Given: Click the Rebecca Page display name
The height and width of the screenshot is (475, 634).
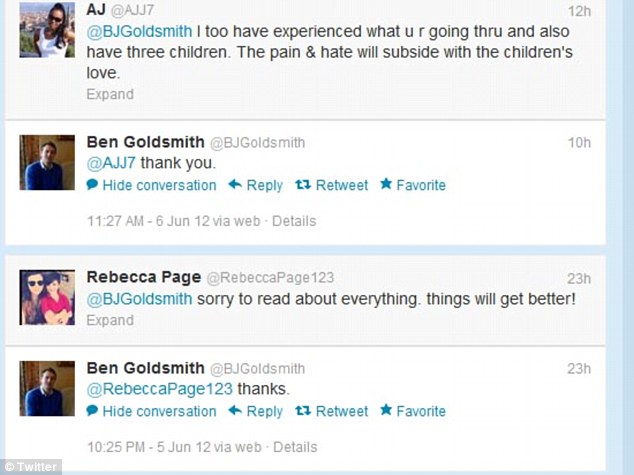Looking at the screenshot, I should [x=144, y=277].
